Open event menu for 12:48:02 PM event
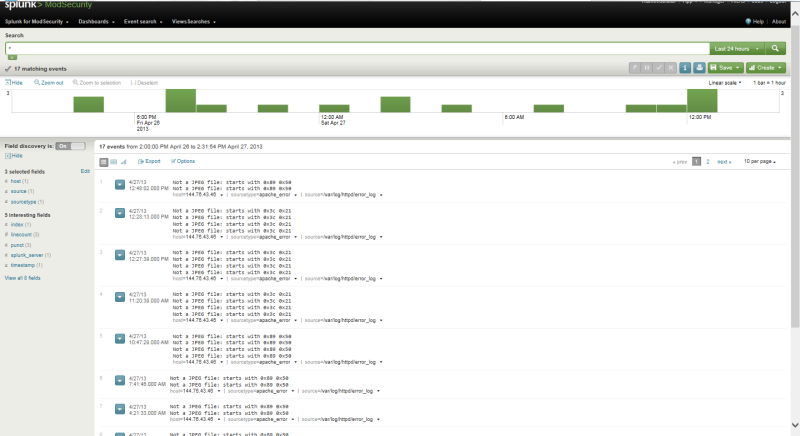Screen dimensions: 800x436 [119, 185]
